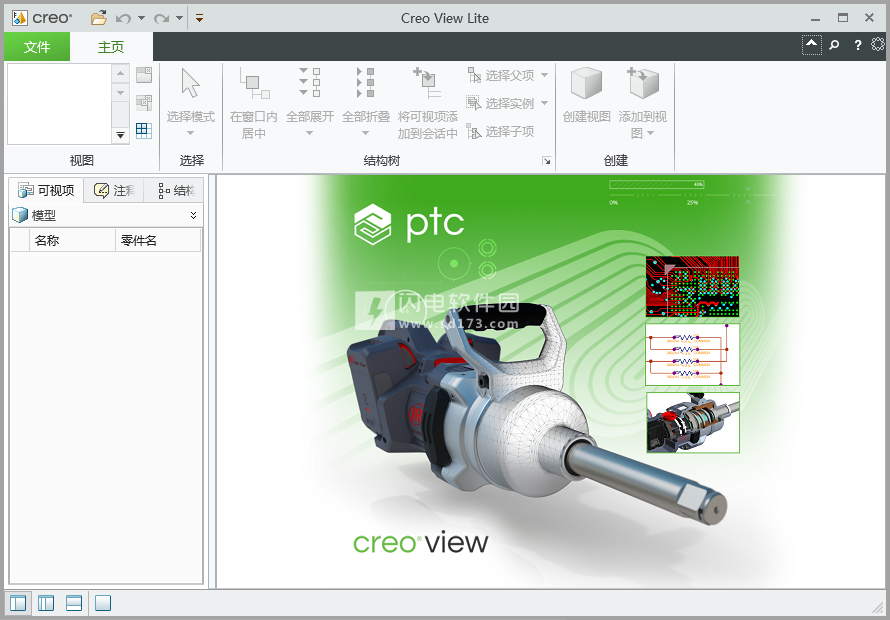Screen dimensions: 890x620
Task: Open the 选择父项 dropdown arrow
Action: pyautogui.click(x=544, y=75)
